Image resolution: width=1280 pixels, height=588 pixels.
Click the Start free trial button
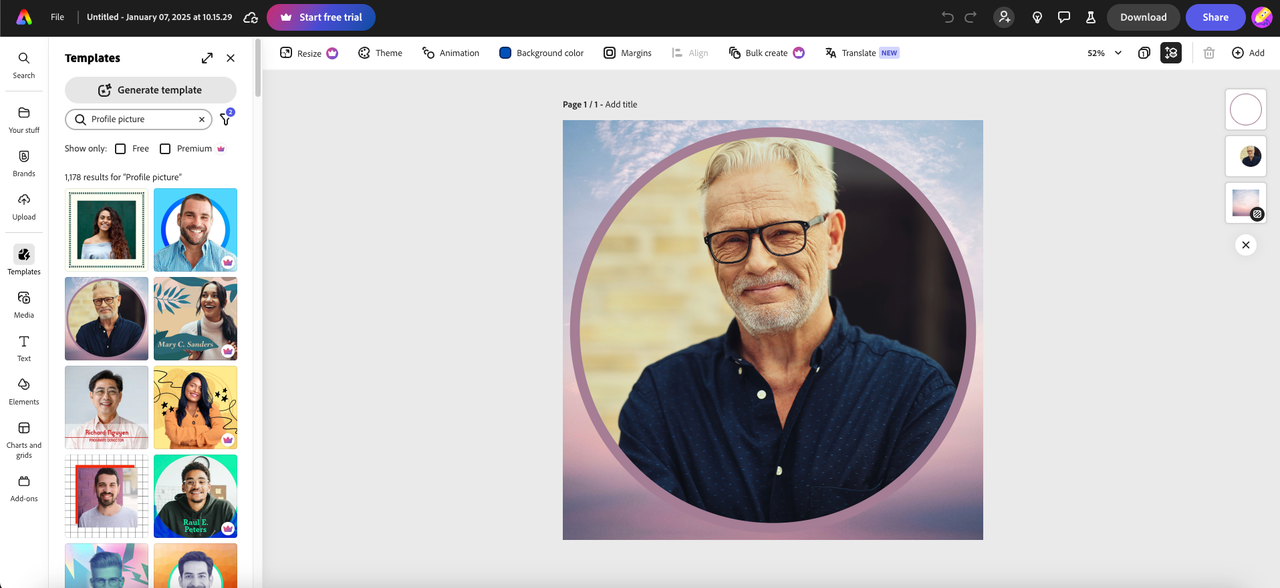tap(321, 17)
